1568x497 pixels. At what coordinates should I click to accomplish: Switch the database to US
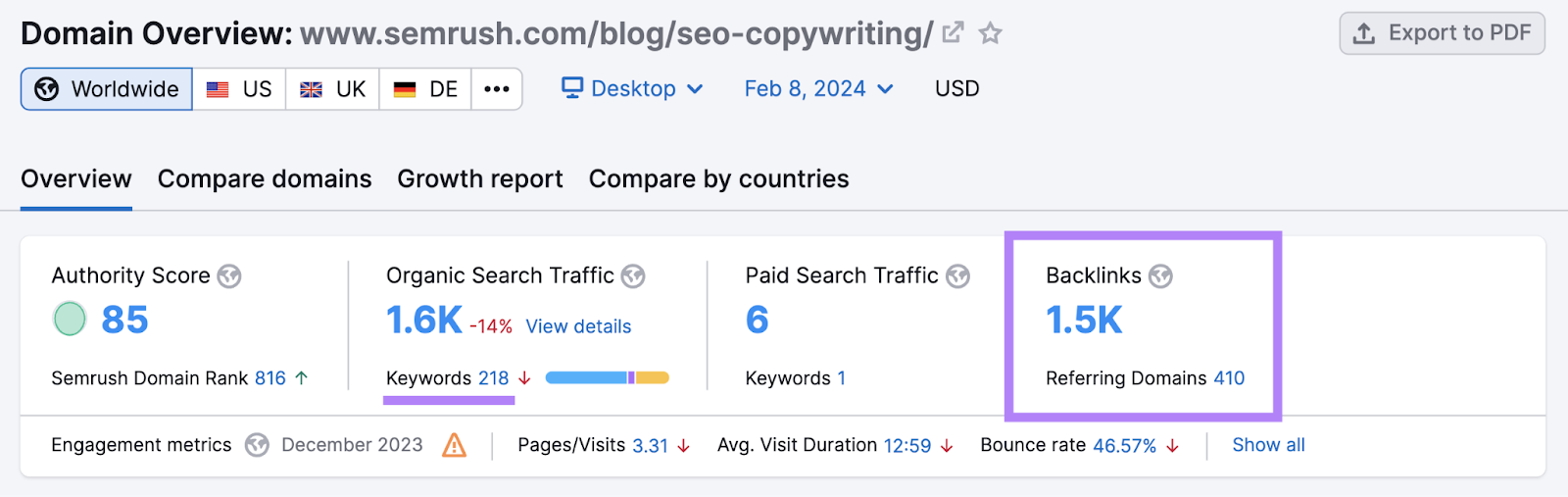tap(239, 89)
